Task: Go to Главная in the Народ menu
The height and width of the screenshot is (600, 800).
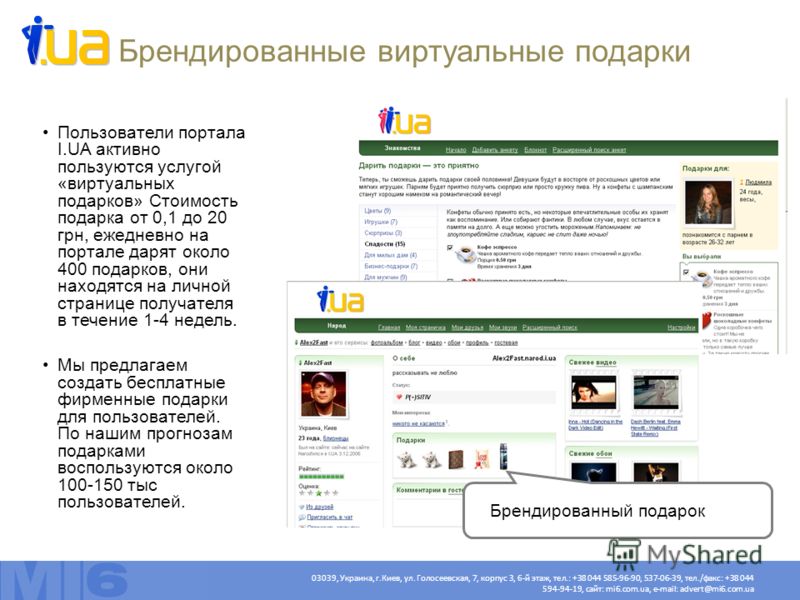Action: tap(389, 328)
